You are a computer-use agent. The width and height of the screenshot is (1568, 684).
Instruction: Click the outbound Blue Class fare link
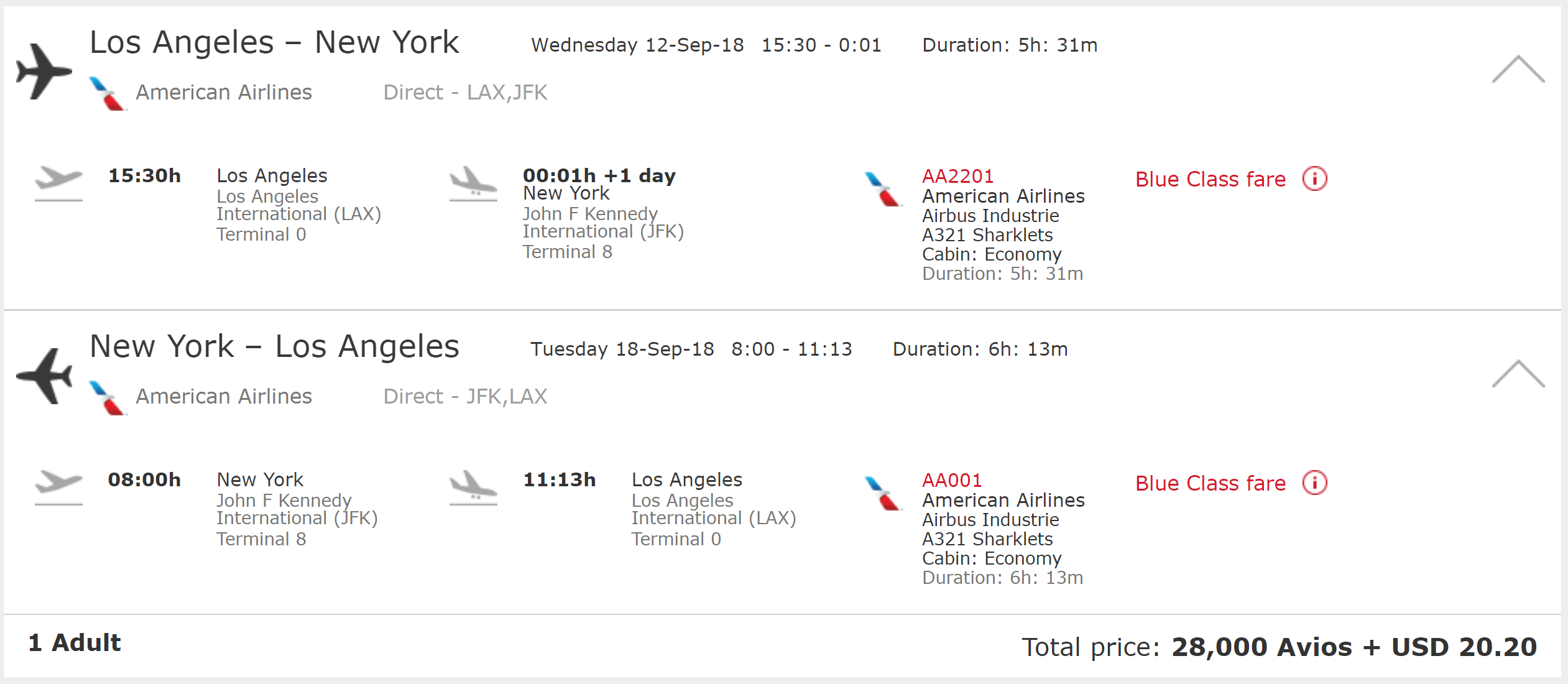[x=1210, y=179]
